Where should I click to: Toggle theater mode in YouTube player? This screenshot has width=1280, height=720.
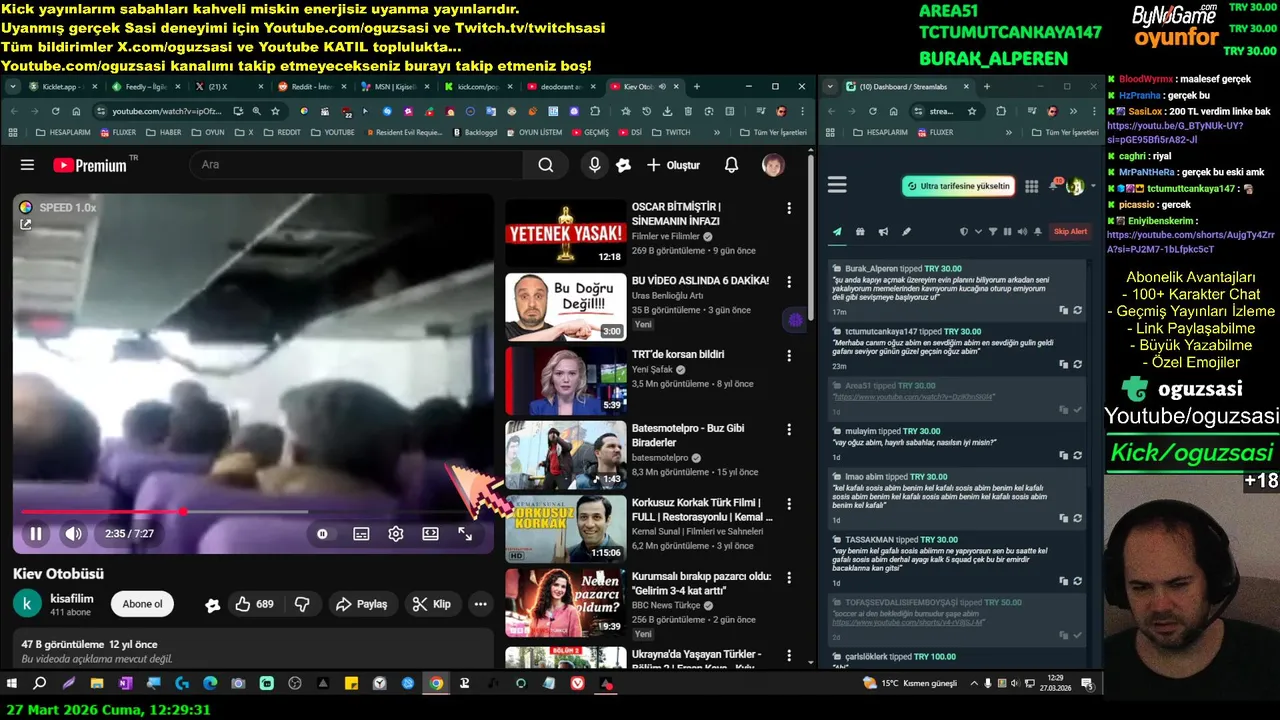[x=430, y=534]
